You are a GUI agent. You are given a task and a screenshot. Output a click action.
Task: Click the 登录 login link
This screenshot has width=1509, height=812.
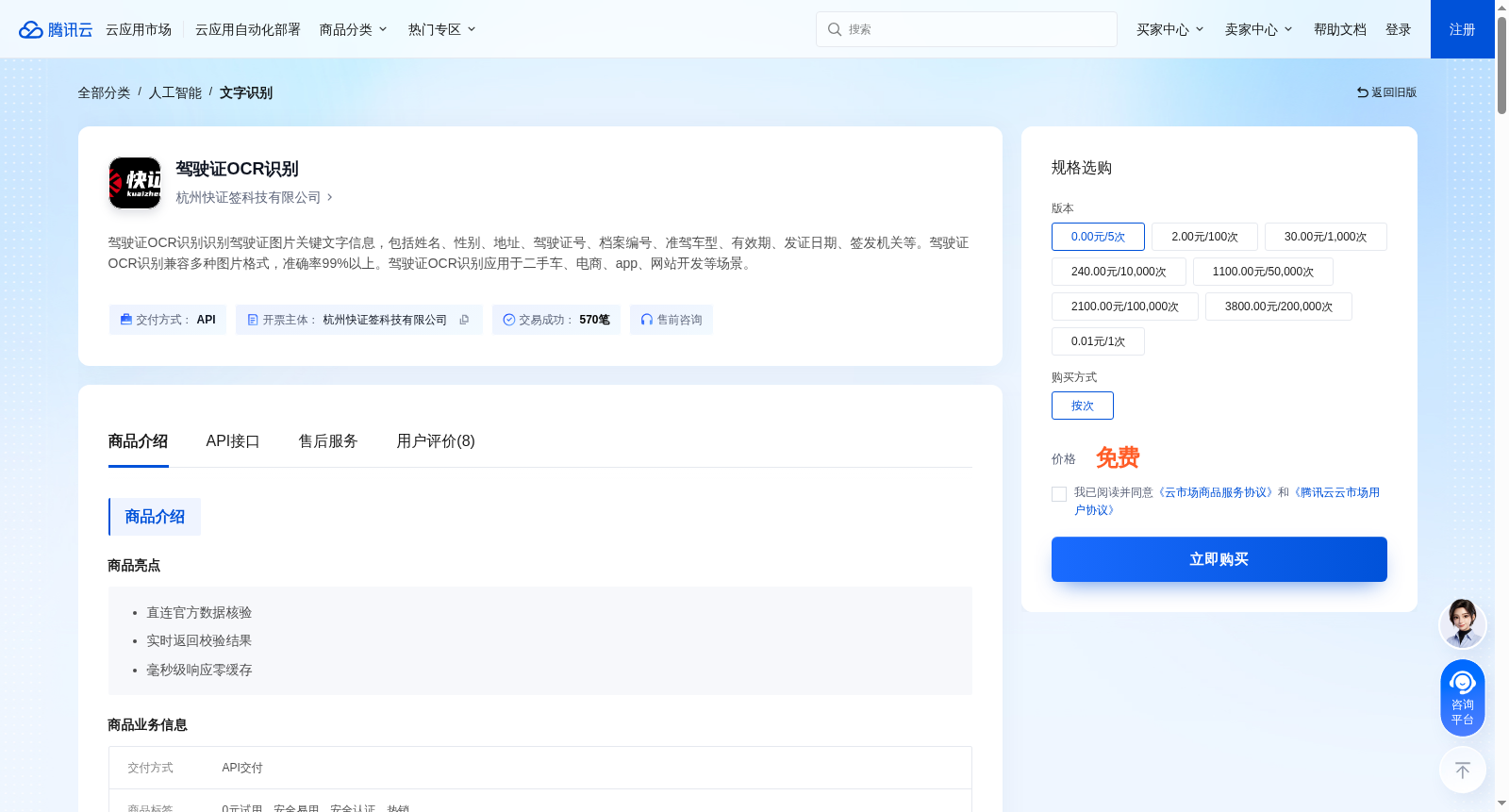click(x=1399, y=29)
